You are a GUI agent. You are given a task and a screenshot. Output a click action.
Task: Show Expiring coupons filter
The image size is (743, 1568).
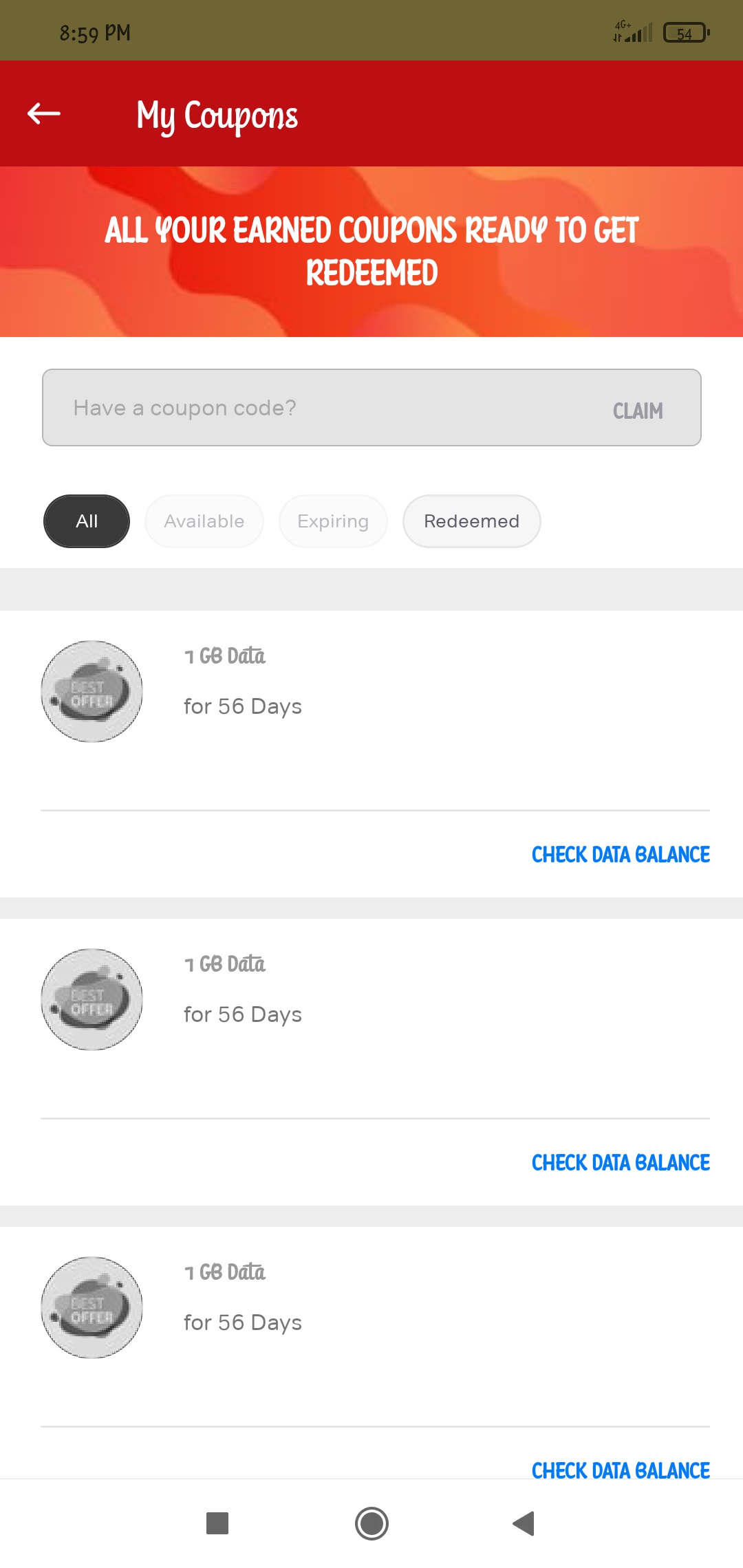333,521
